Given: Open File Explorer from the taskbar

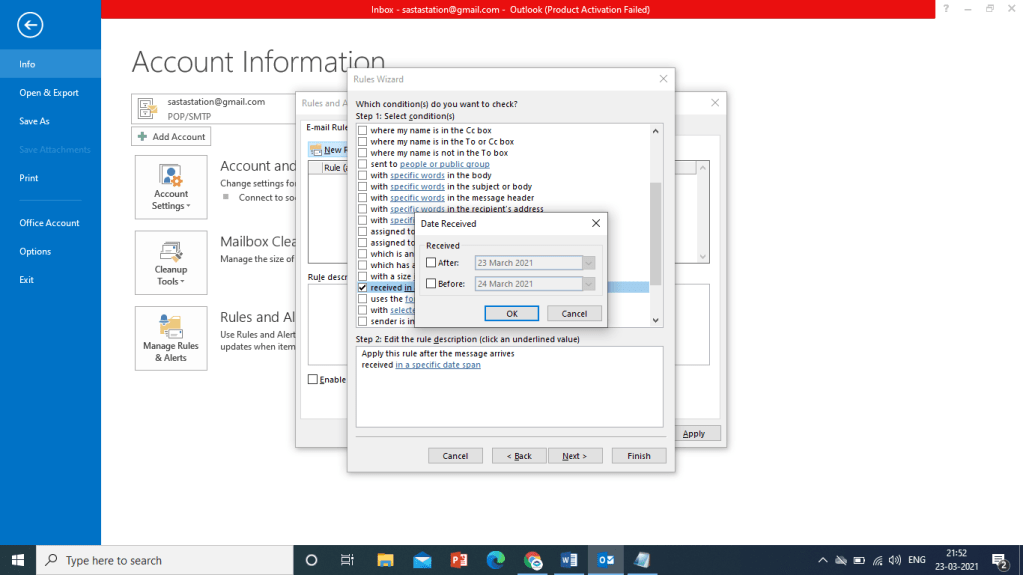Looking at the screenshot, I should 384,560.
